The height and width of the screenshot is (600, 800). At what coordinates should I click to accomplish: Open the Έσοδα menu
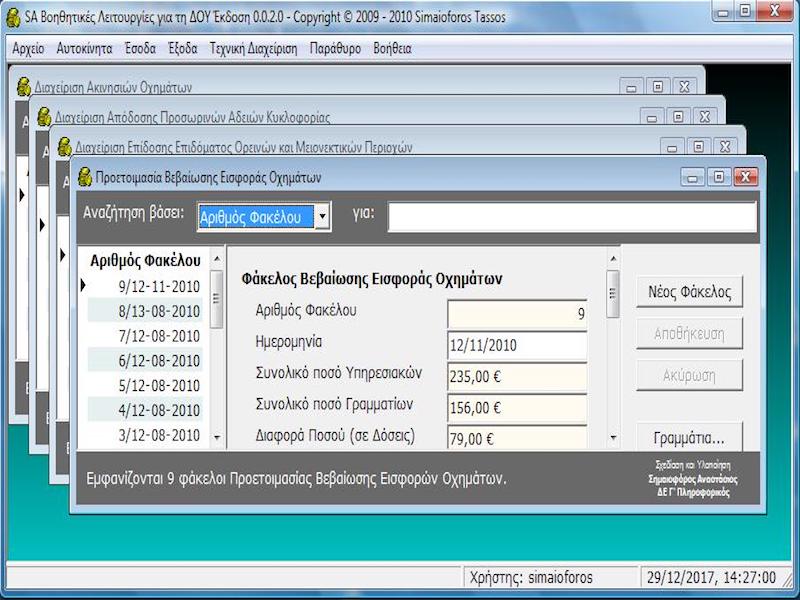coord(140,49)
